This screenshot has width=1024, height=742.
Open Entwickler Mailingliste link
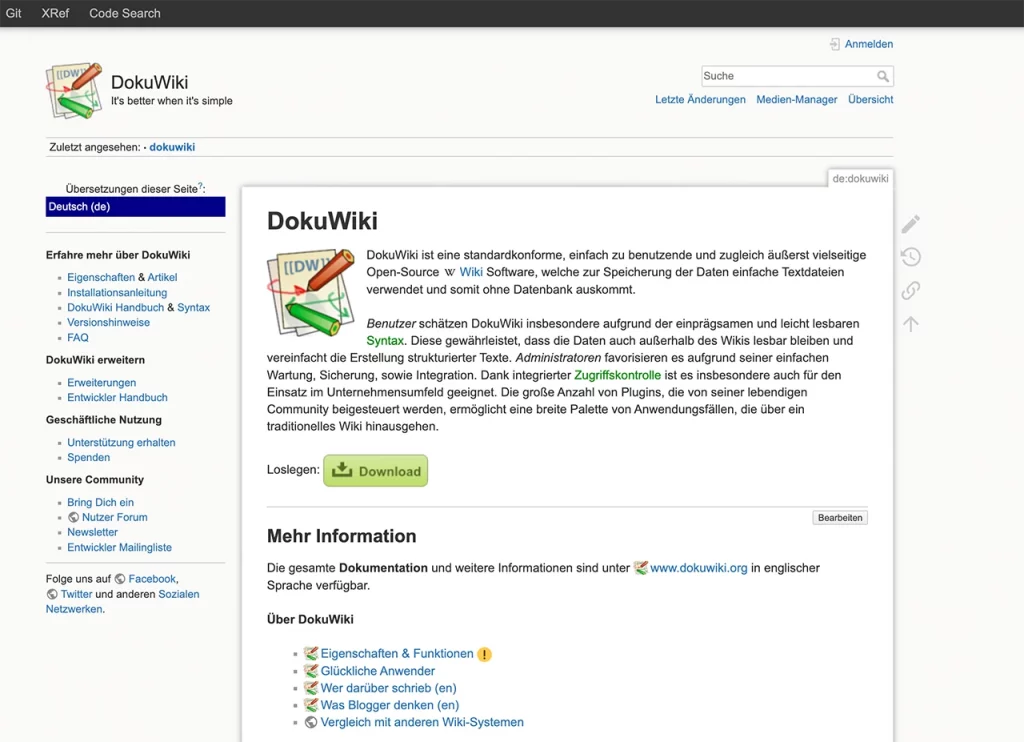[x=120, y=547]
